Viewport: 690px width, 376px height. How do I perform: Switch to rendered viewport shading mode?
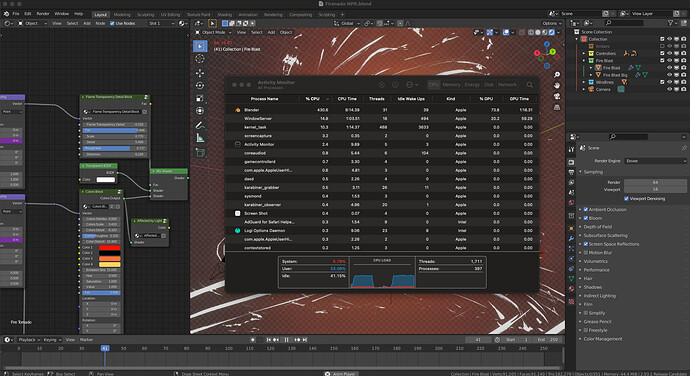pyautogui.click(x=551, y=32)
